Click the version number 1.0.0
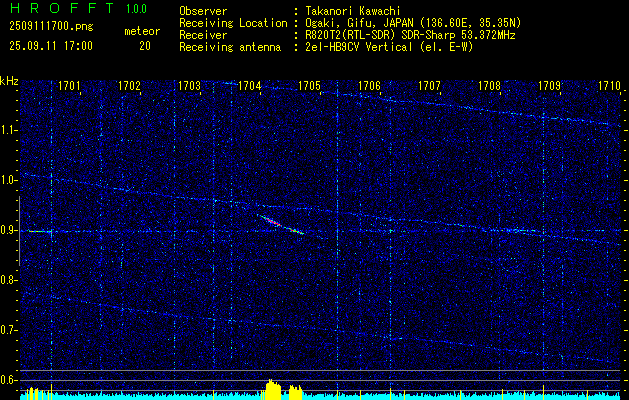The height and width of the screenshot is (400, 629). [x=136, y=8]
